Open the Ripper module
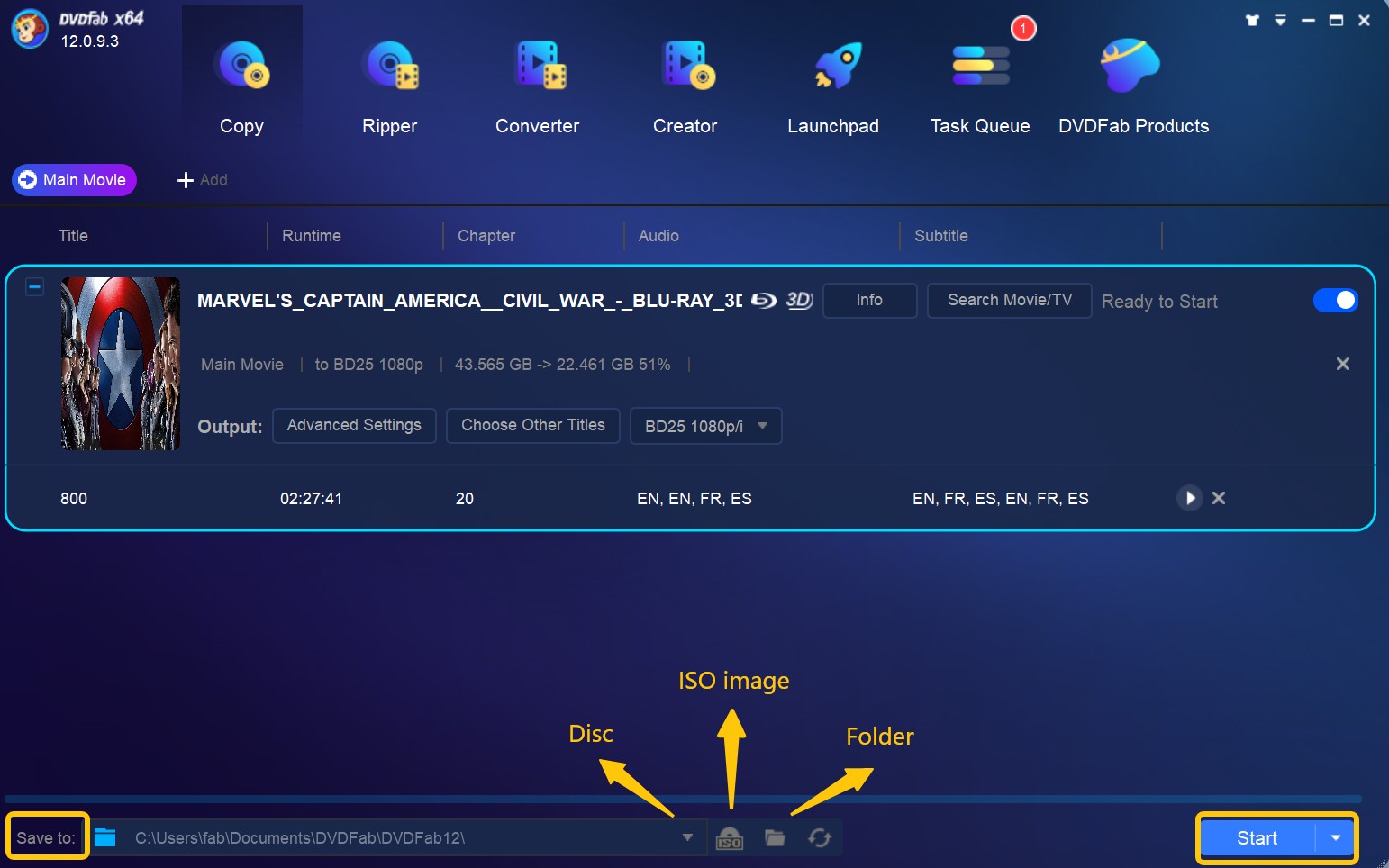Viewport: 1389px width, 868px height. click(389, 67)
